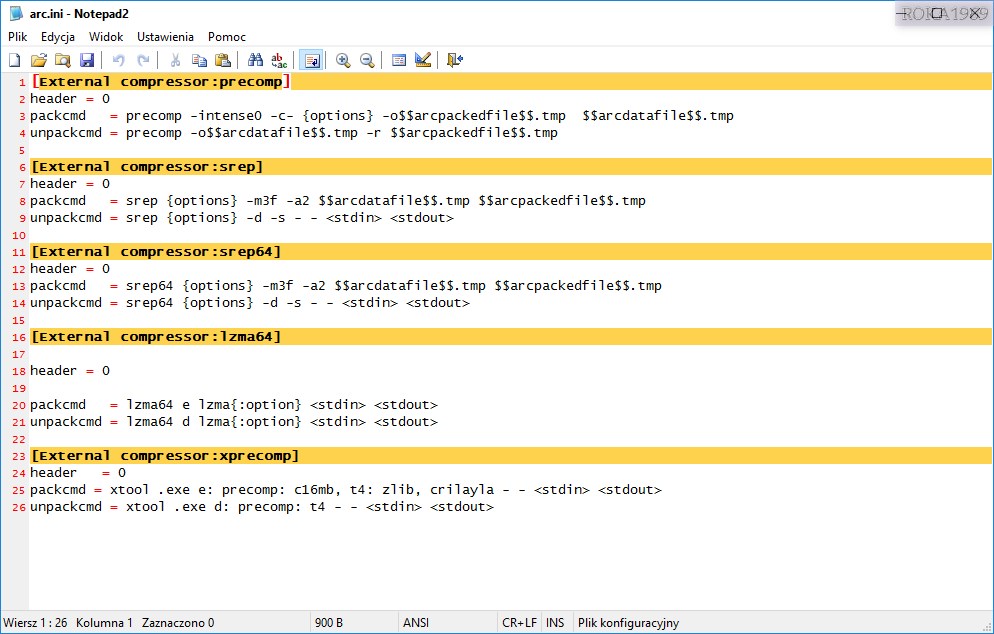Open scheme customization with the pencil-ruler icon
The height and width of the screenshot is (634, 994).
tap(422, 60)
